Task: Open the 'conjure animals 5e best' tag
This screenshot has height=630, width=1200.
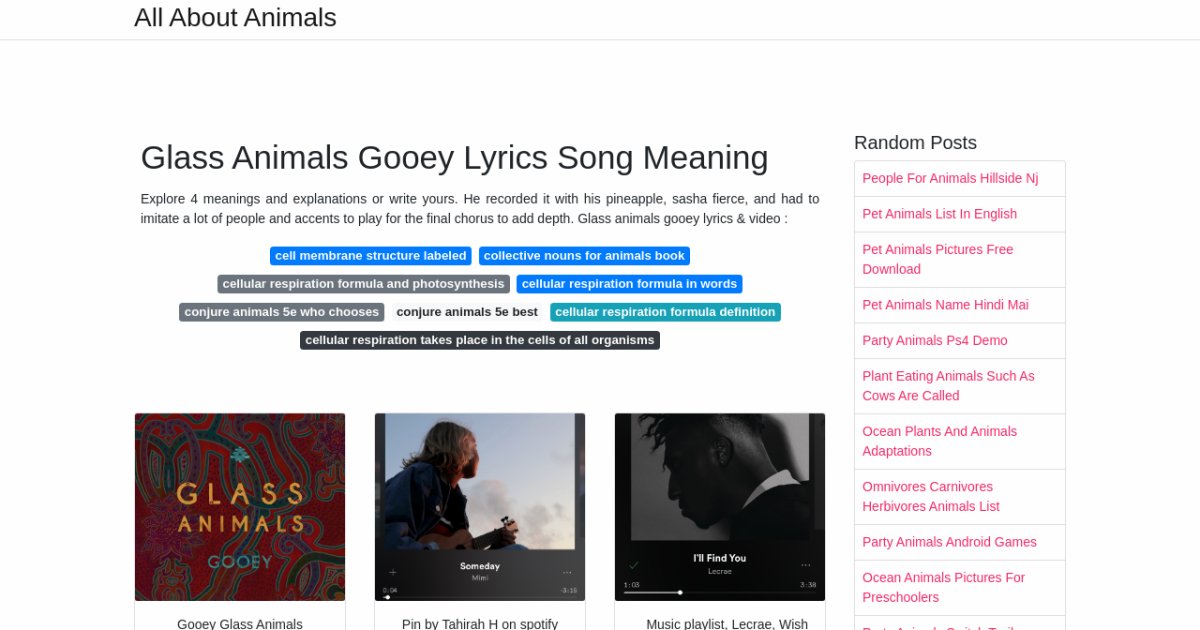Action: (467, 312)
